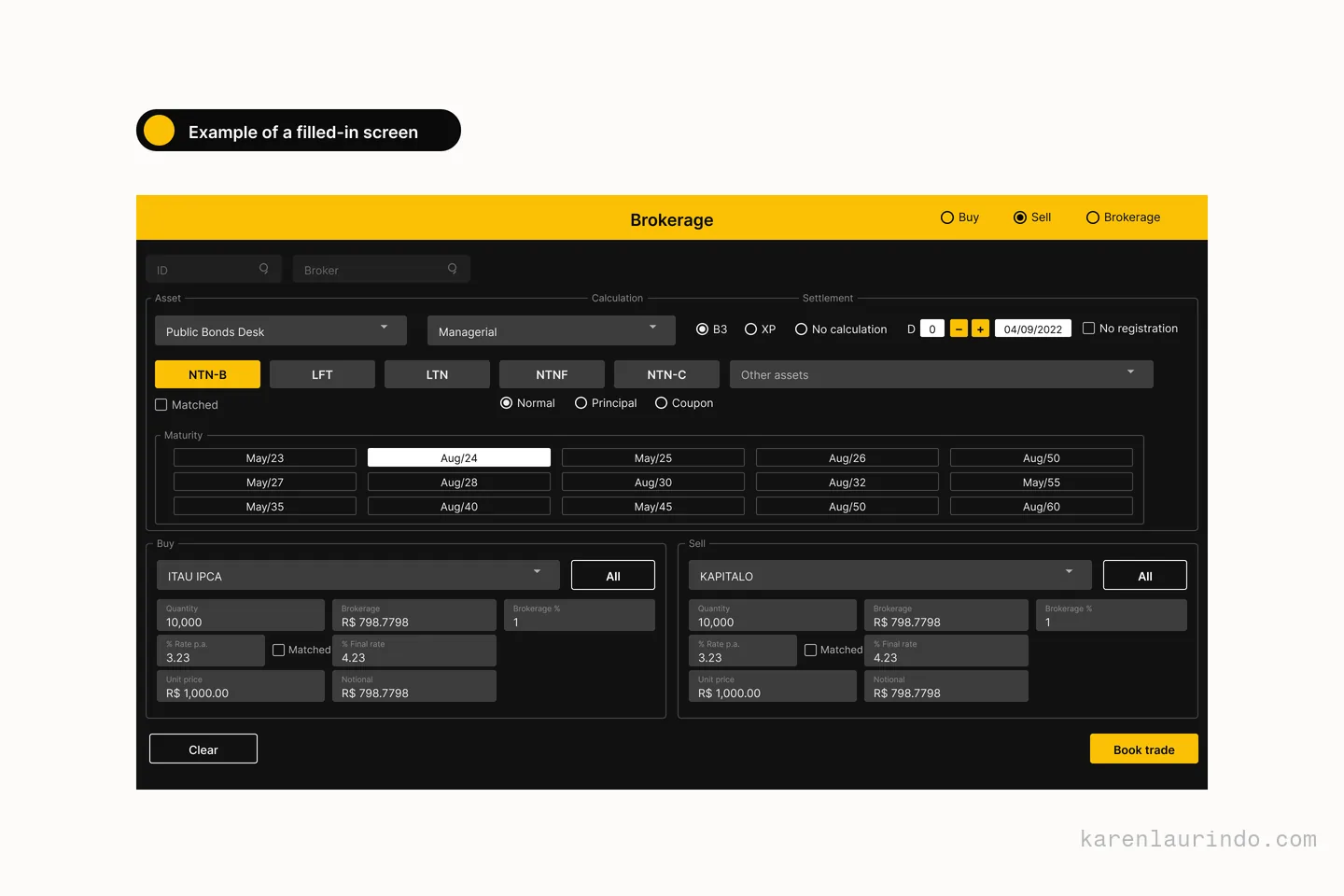Select the Sell radio option in header

(1020, 217)
